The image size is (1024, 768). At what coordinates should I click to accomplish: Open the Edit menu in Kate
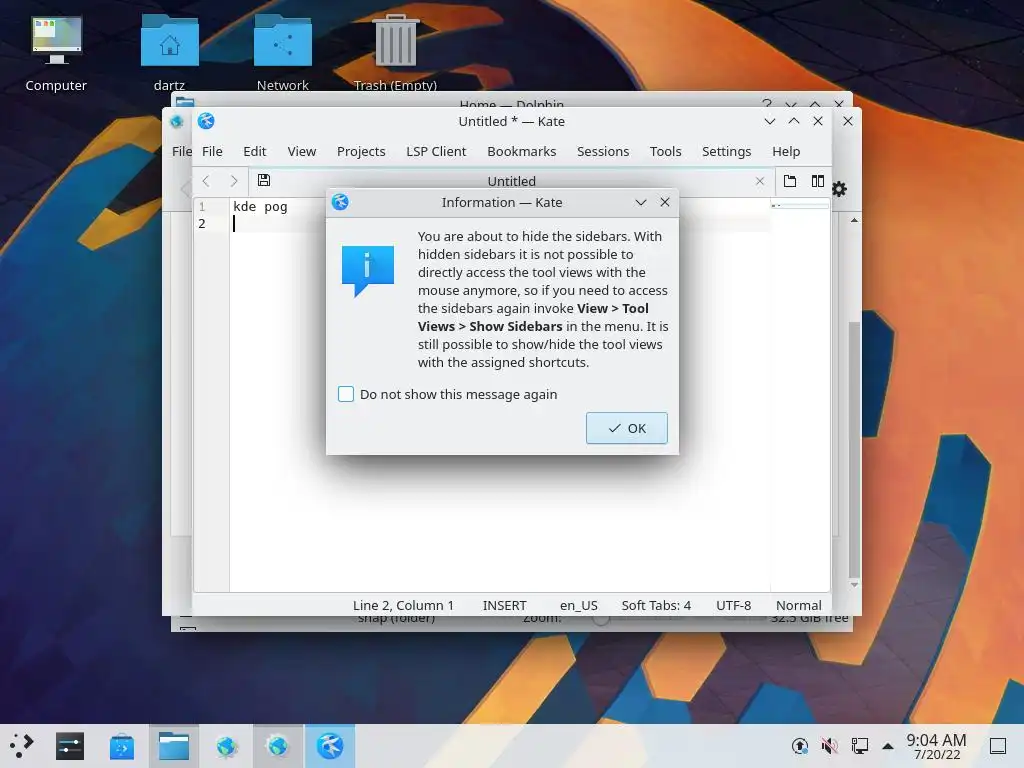click(x=255, y=152)
